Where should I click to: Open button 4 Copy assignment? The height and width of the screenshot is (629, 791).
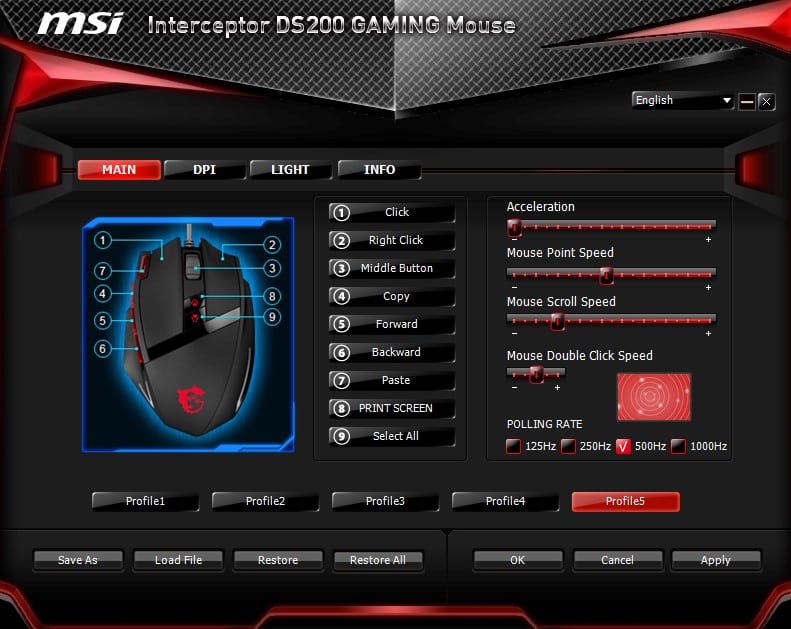(x=392, y=297)
